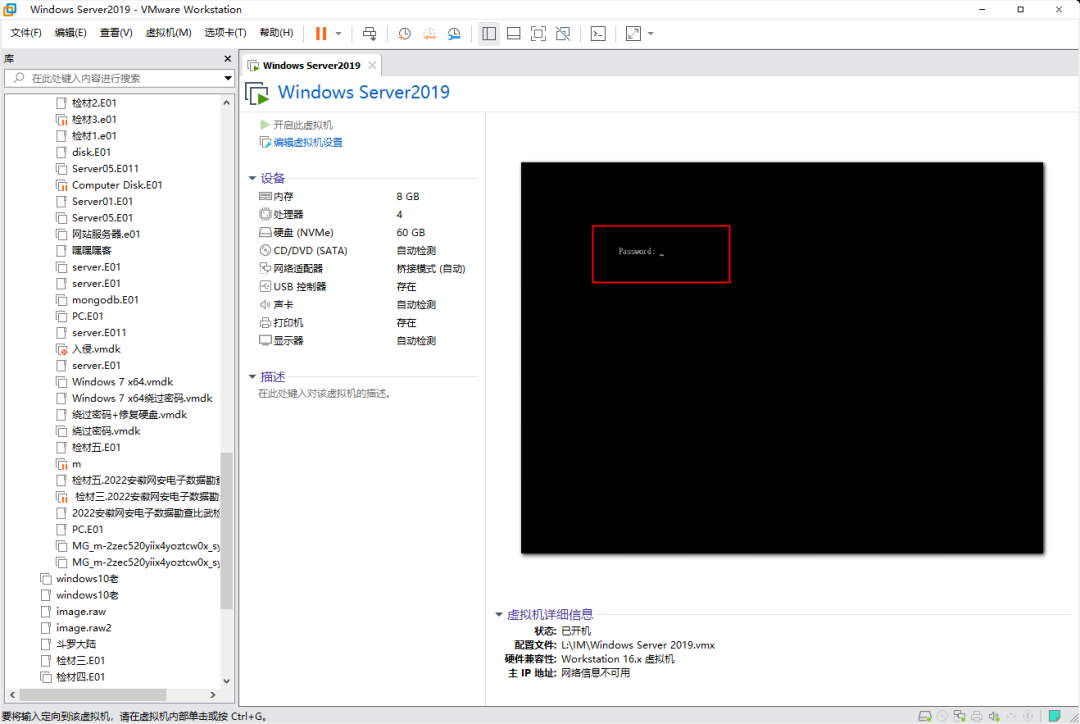Open the 选项卡(T) menu
The width and height of the screenshot is (1080, 724).
click(x=225, y=33)
